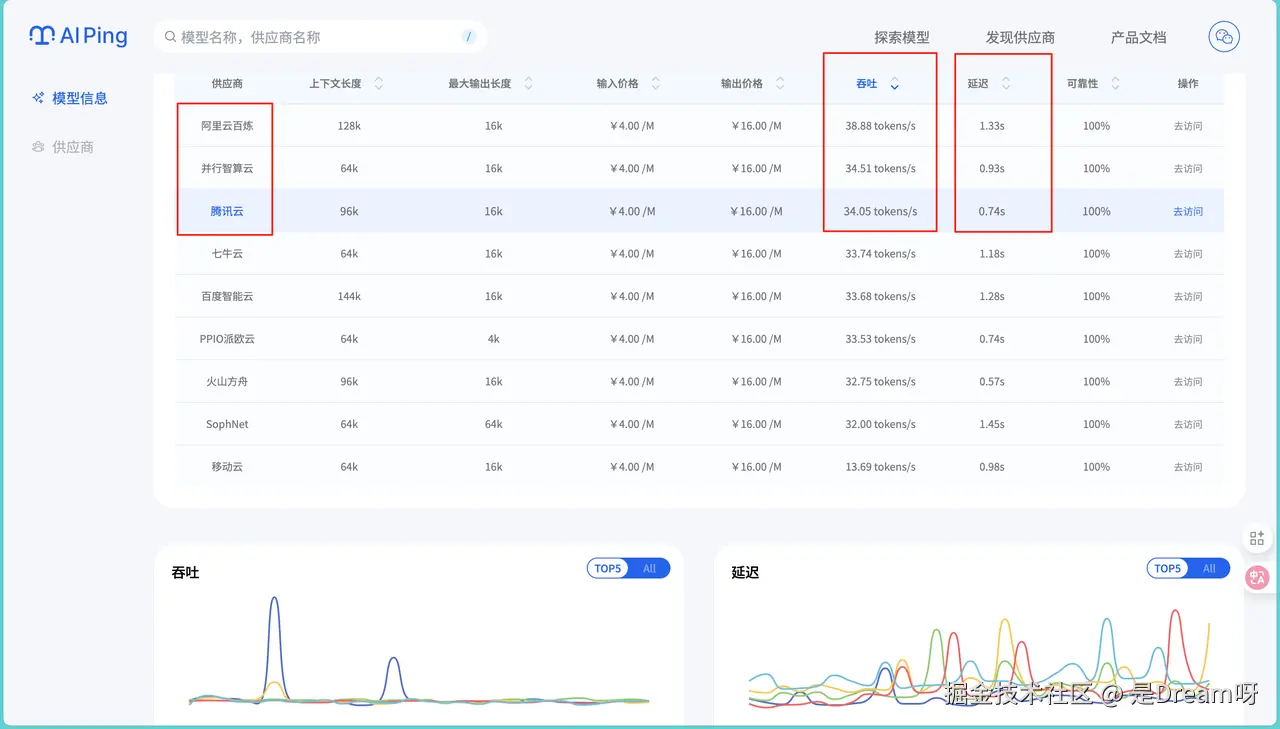The width and height of the screenshot is (1280, 729).
Task: Click 去访问 for PPIO派欧云
Action: point(1188,339)
